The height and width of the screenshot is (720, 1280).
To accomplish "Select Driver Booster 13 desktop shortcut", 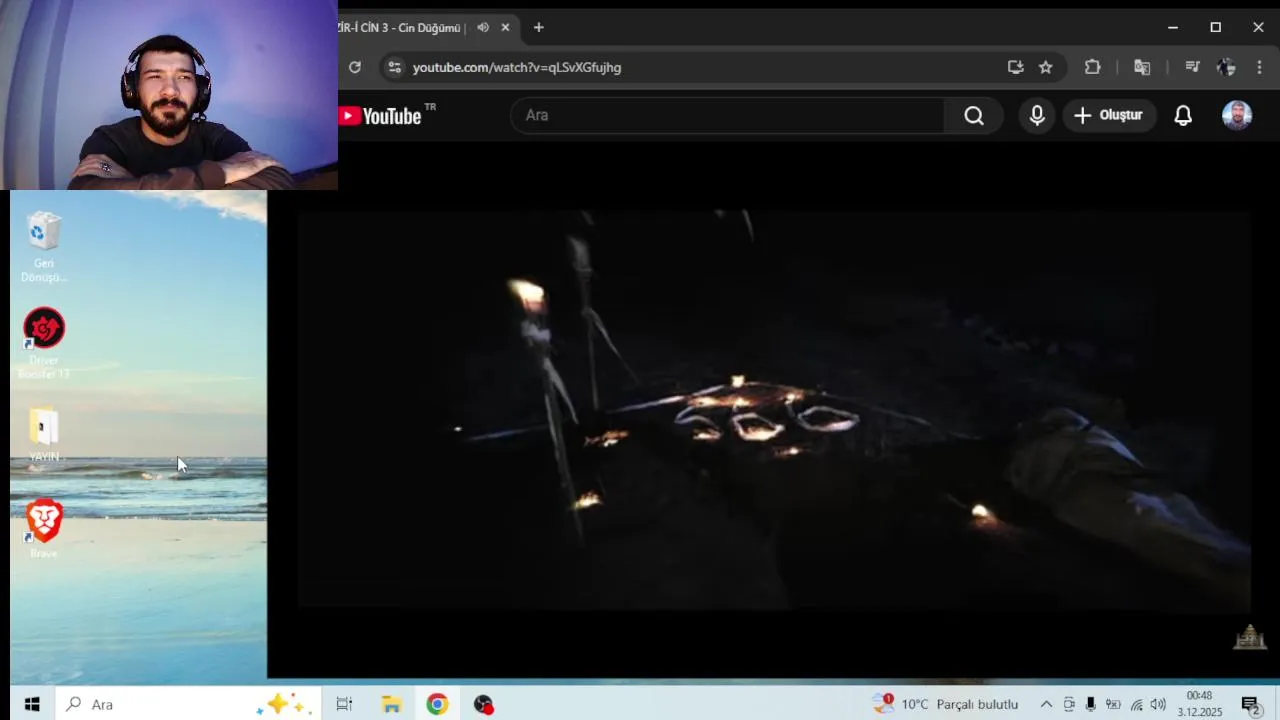I will 44,343.
